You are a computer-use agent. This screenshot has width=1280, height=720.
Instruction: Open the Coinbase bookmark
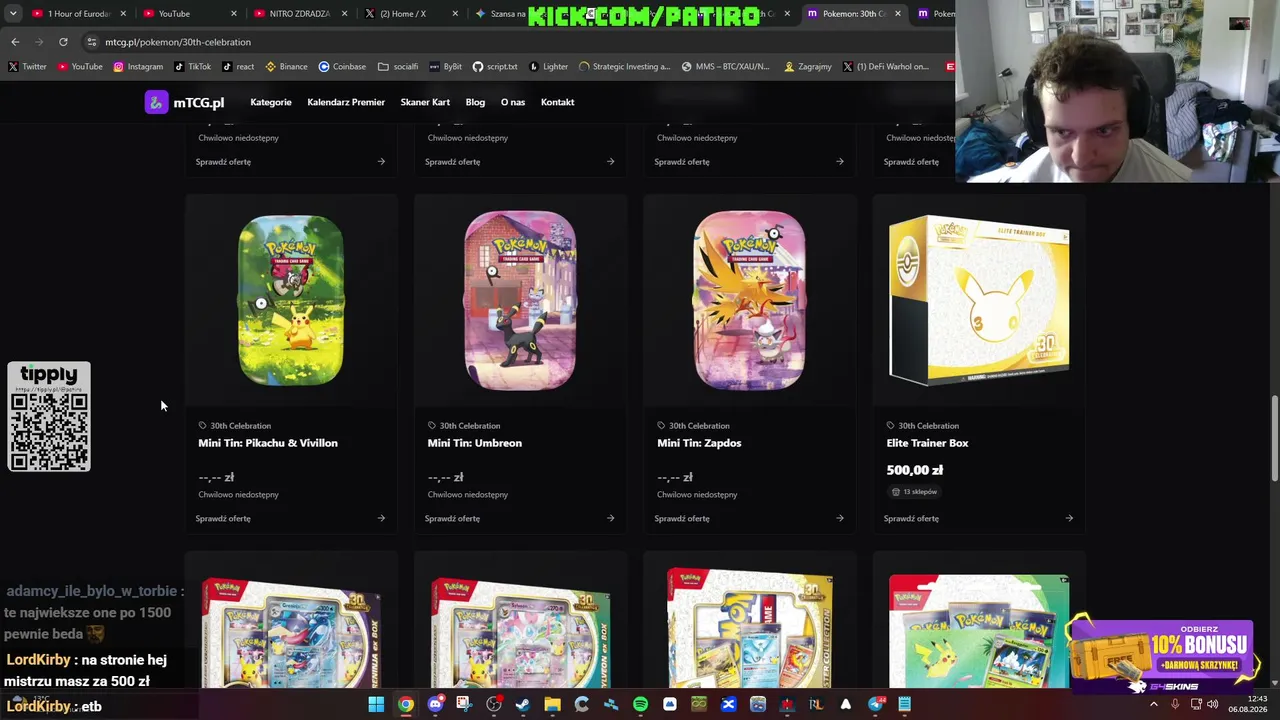(342, 67)
